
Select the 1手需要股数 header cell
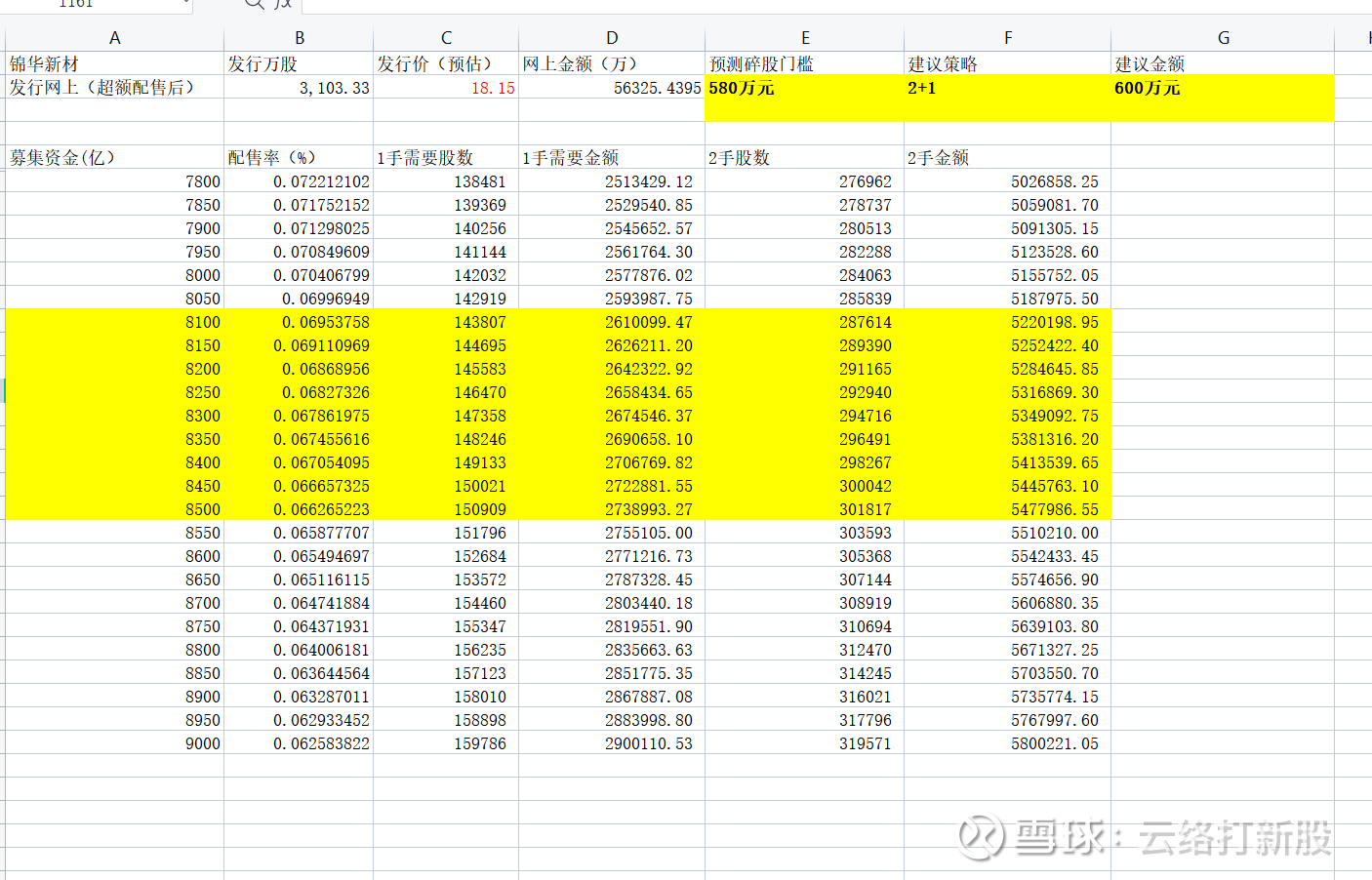click(446, 157)
